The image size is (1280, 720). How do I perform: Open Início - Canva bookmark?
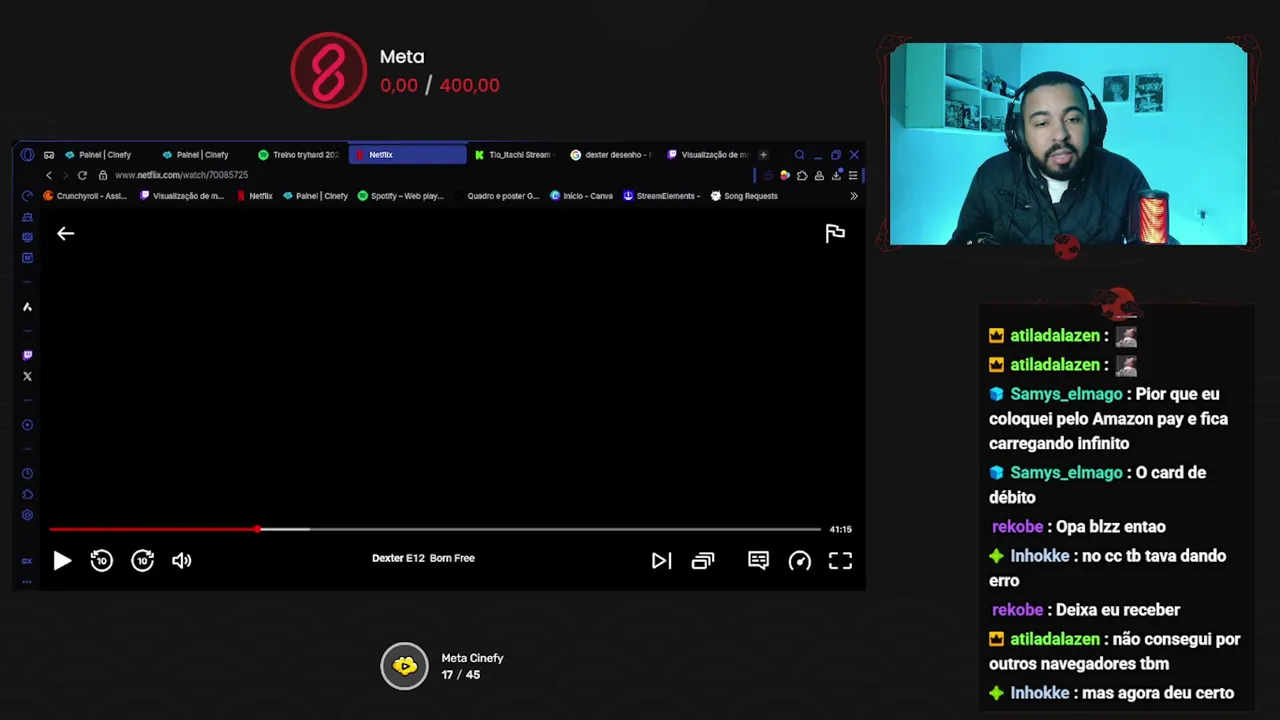click(582, 196)
